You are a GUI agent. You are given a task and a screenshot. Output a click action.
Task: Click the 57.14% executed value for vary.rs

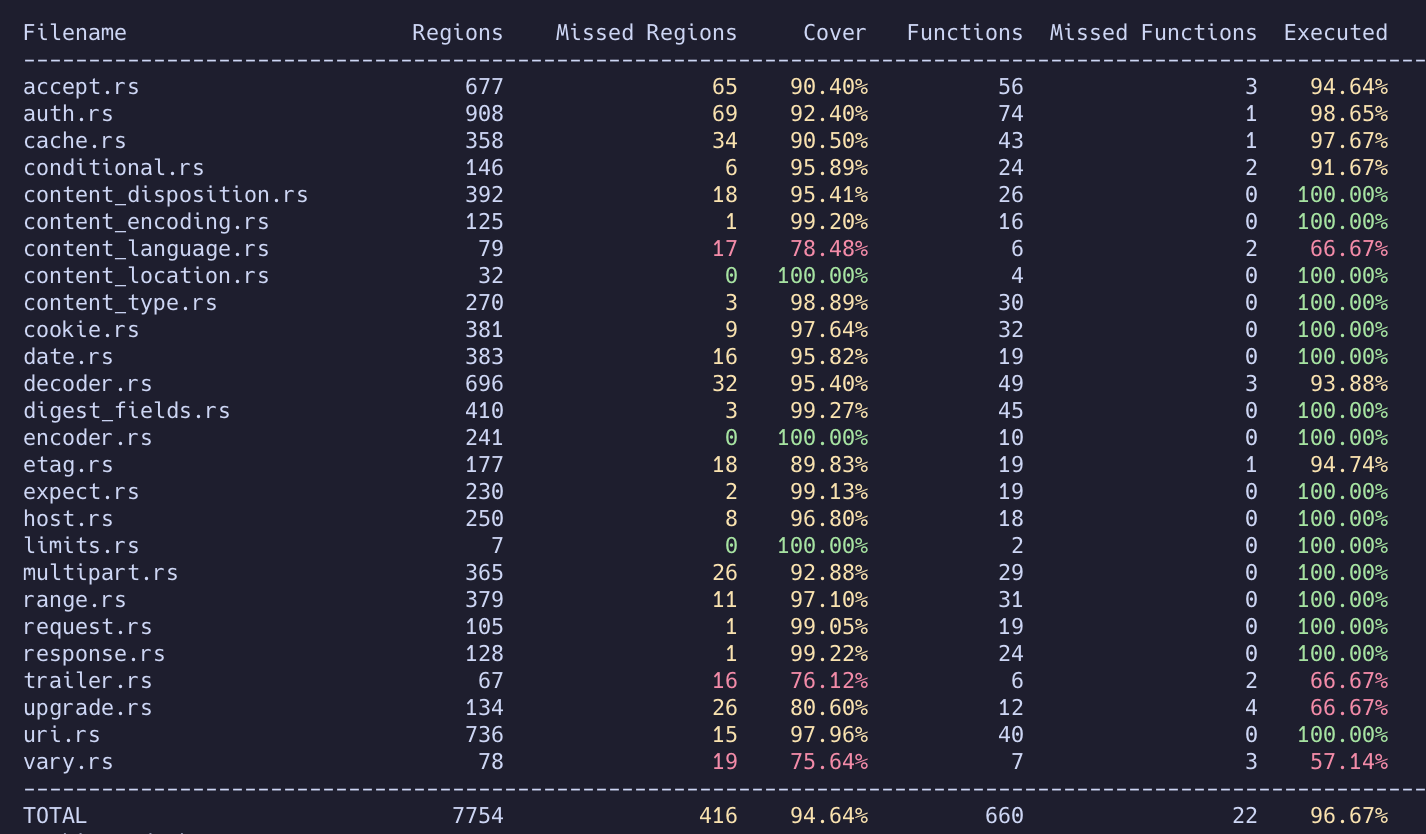tap(1349, 762)
